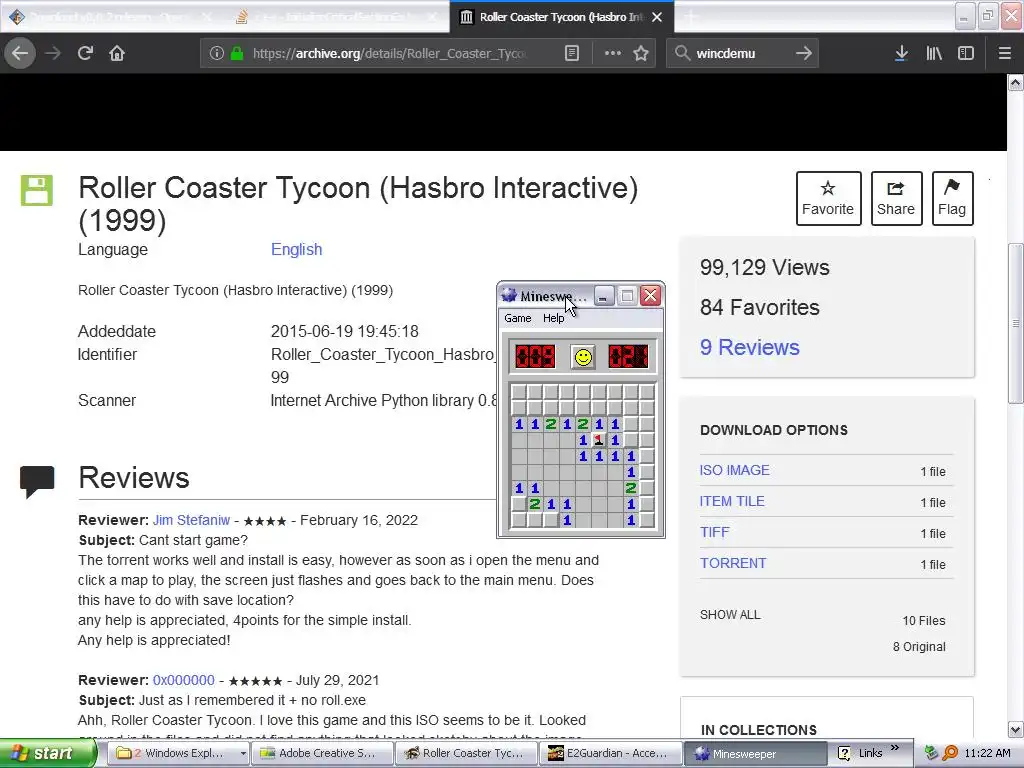The height and width of the screenshot is (768, 1024).
Task: Click the green network tray icon
Action: [x=931, y=754]
